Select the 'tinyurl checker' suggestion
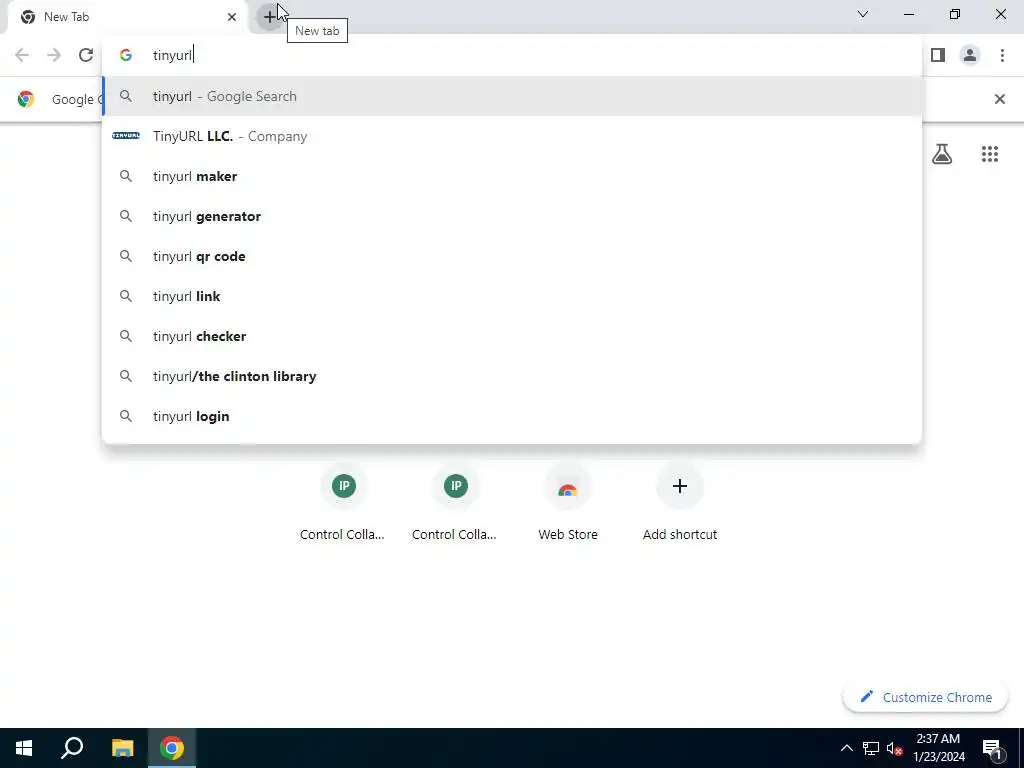The image size is (1024, 768). [512, 336]
